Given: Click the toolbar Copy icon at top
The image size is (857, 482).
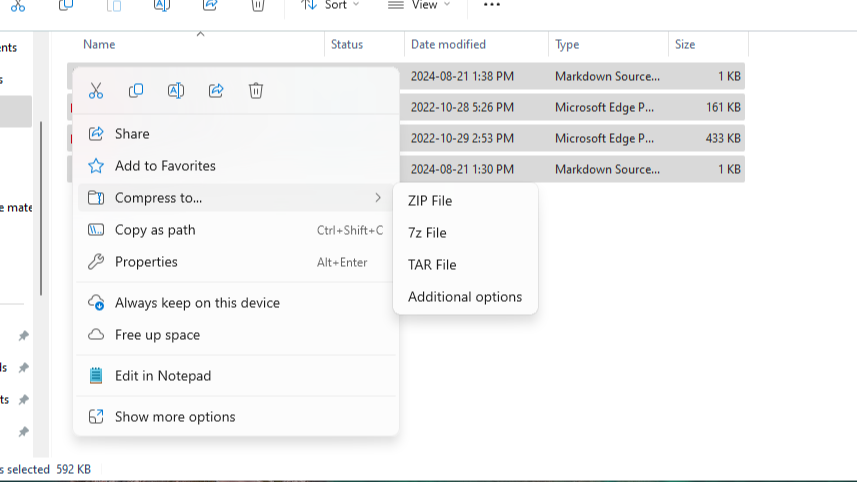Looking at the screenshot, I should [x=66, y=5].
